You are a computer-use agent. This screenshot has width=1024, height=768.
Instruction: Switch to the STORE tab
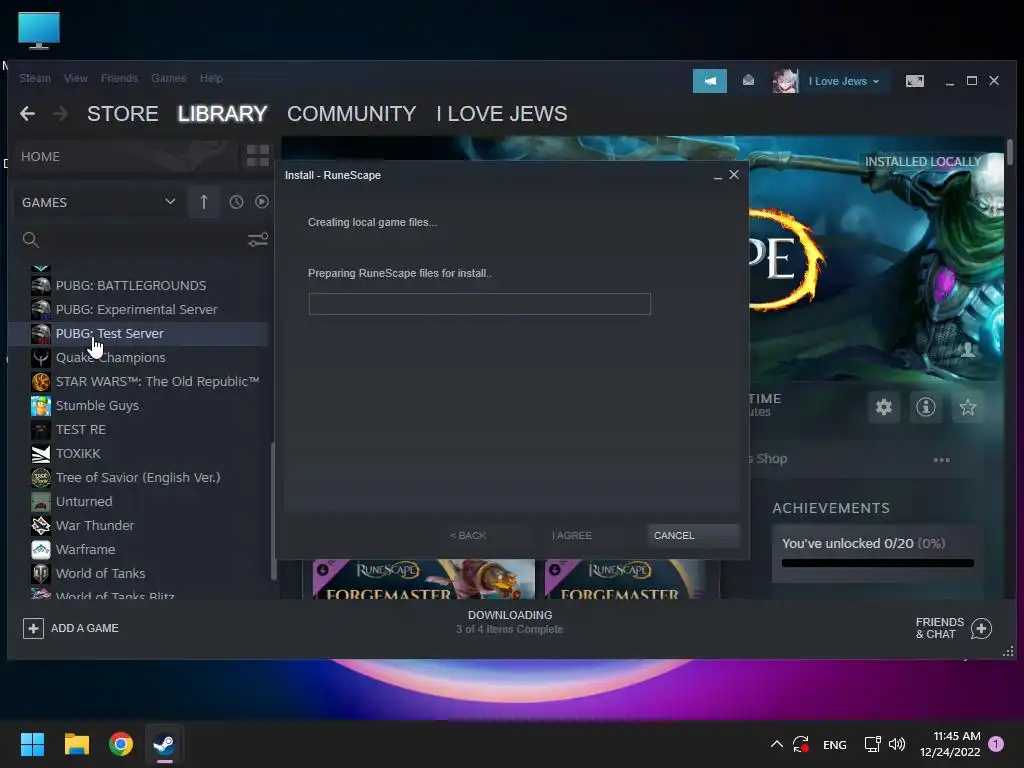pos(123,114)
